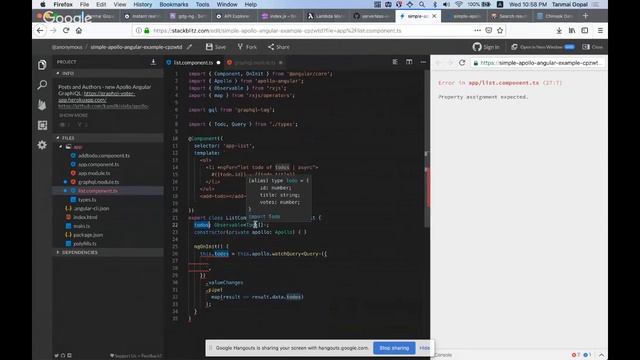640x360 pixels.
Task: Open the StackBlitz project files sidebar icon
Action: (x=42, y=64)
